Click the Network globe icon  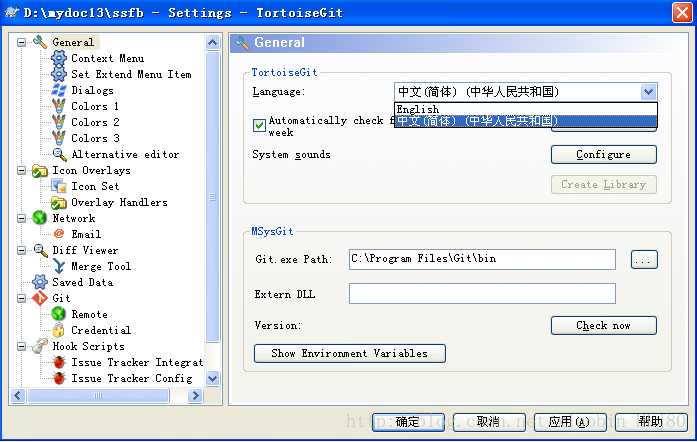pyautogui.click(x=40, y=218)
